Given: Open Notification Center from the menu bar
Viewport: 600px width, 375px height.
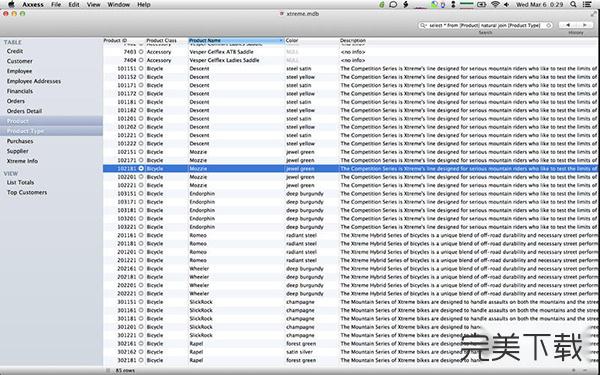Looking at the screenshot, I should [587, 5].
